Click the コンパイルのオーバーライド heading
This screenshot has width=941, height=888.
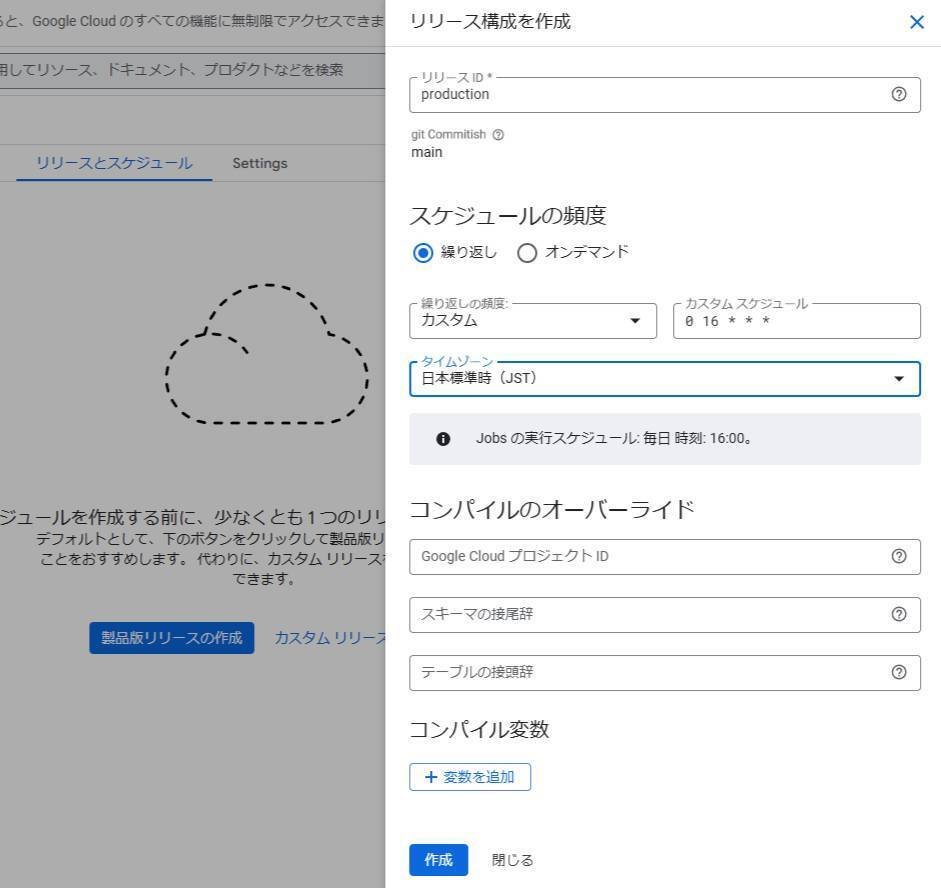point(552,509)
